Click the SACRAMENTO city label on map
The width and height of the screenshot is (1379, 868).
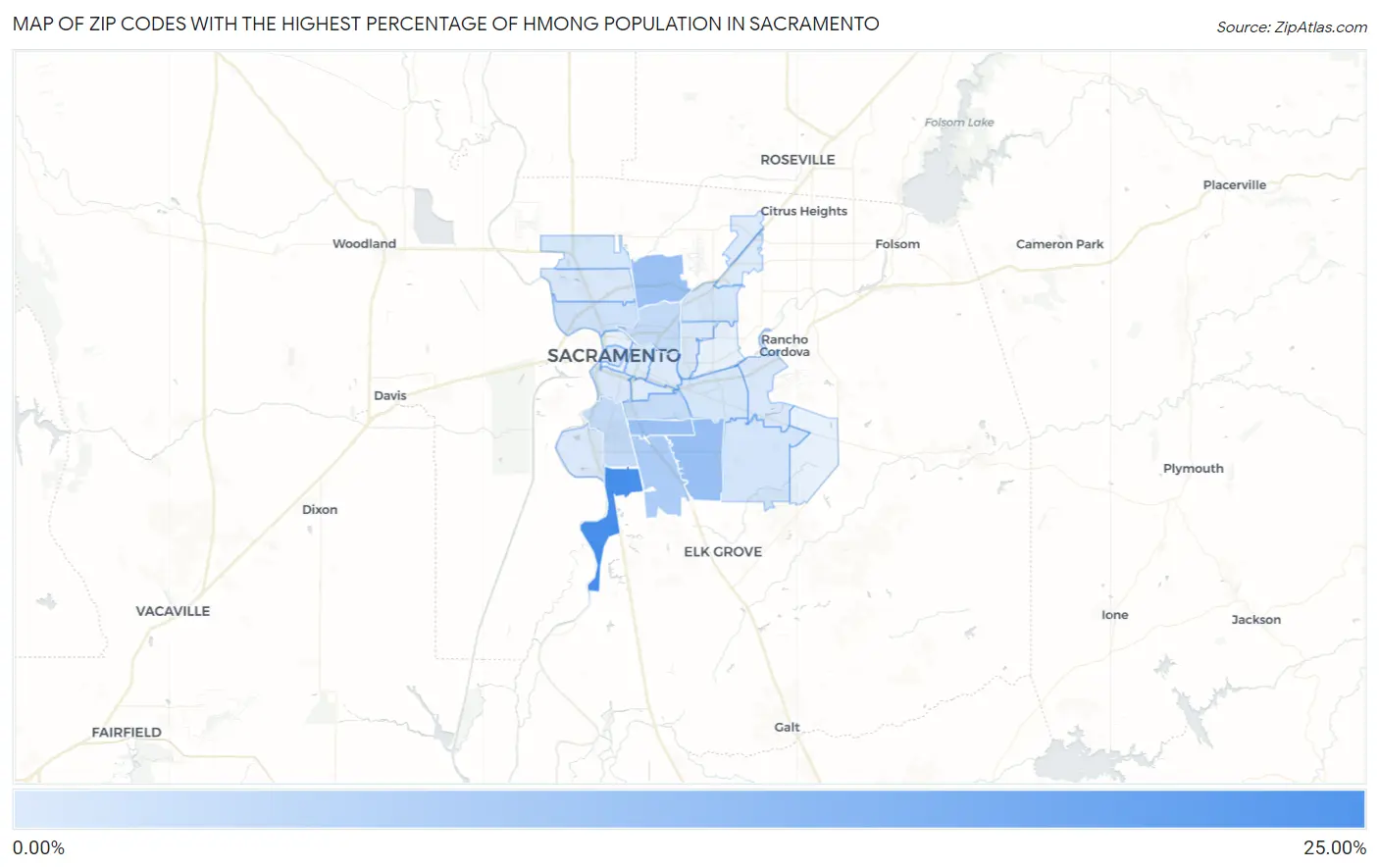coord(613,355)
